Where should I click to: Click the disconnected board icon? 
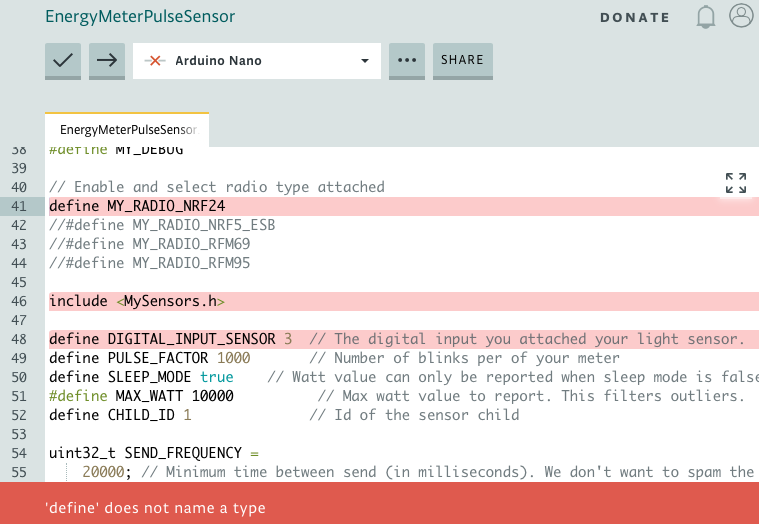(x=154, y=61)
